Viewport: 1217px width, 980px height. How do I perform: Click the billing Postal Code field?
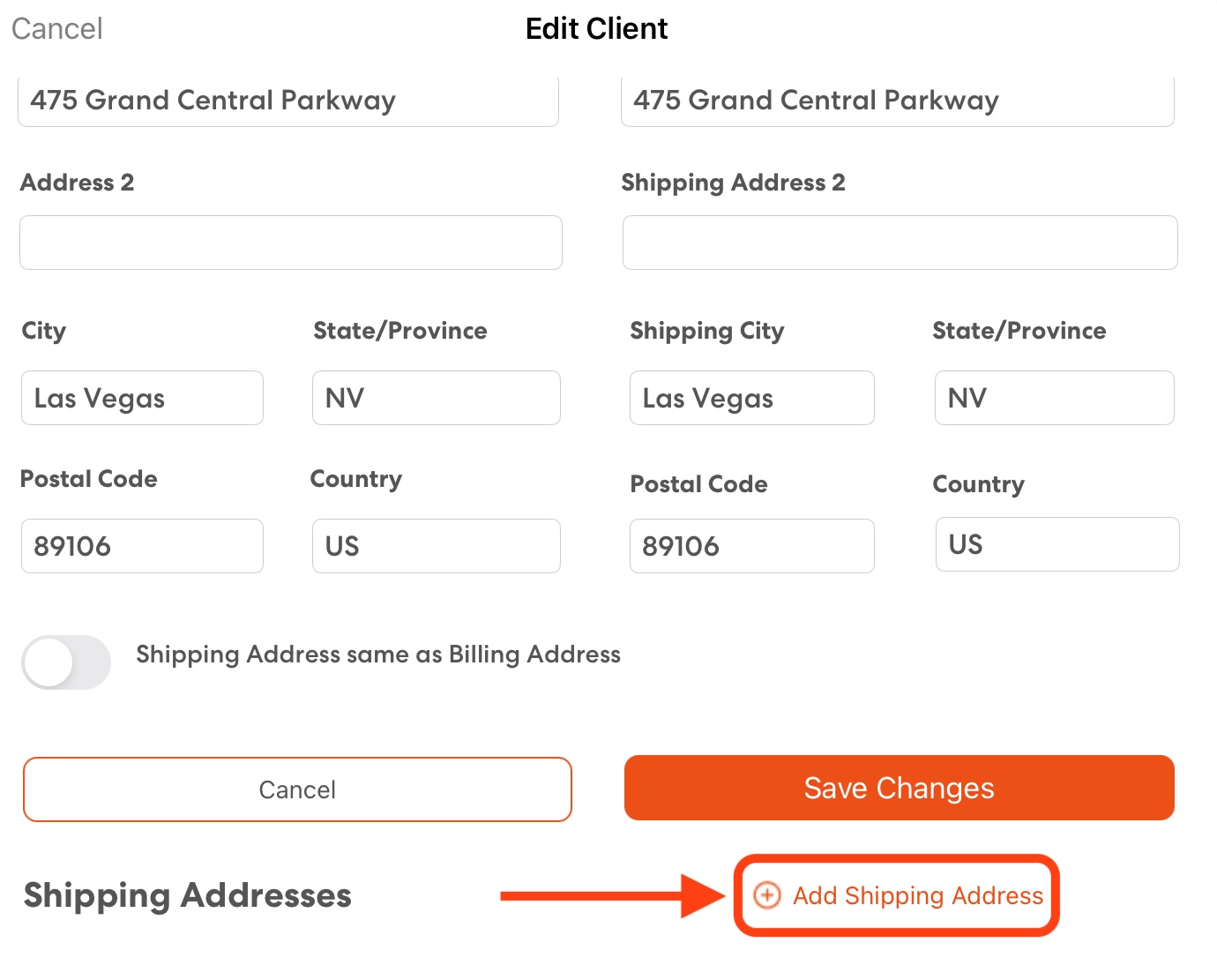click(x=142, y=546)
